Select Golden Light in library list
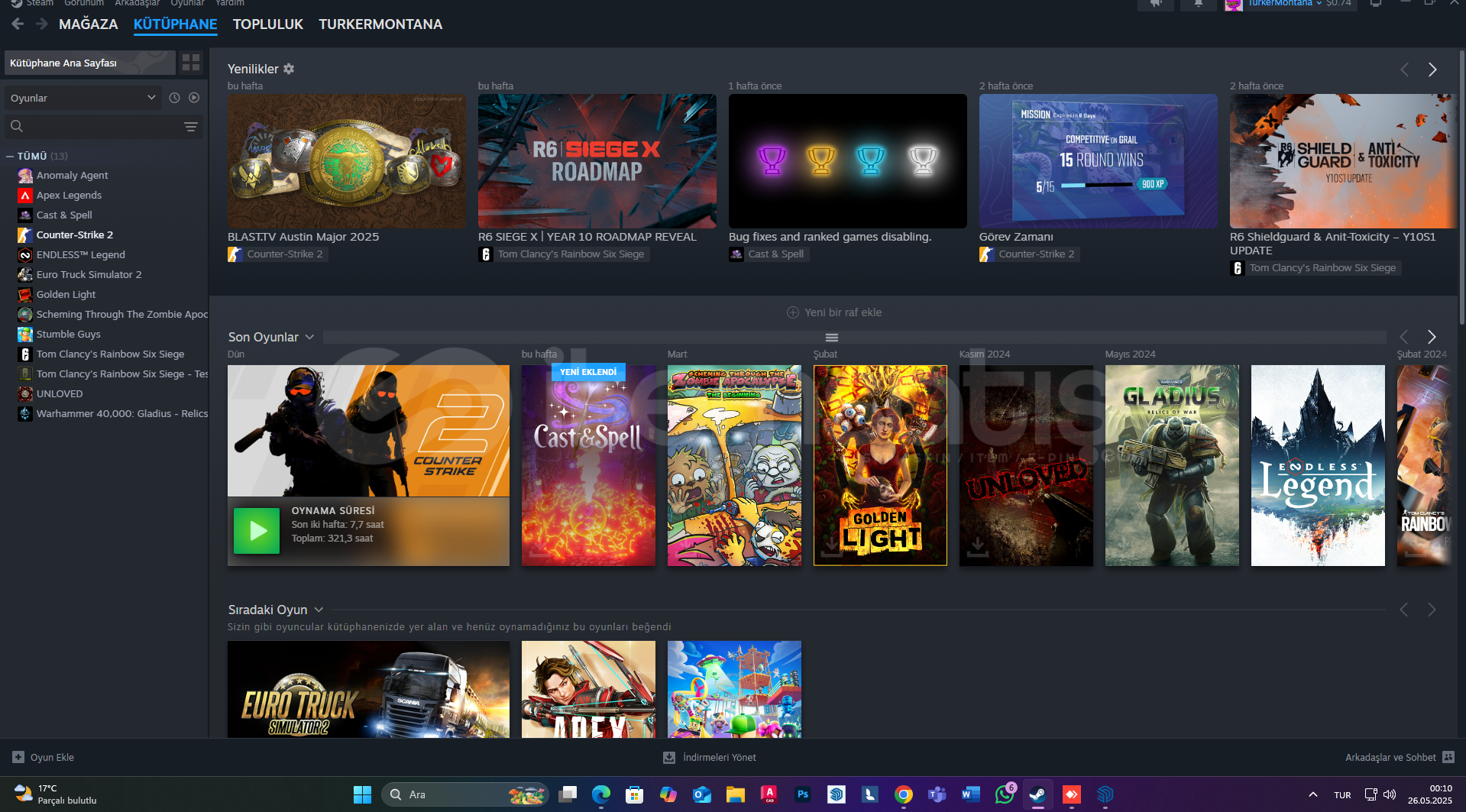Screen dimensions: 1466x812 pos(66,294)
